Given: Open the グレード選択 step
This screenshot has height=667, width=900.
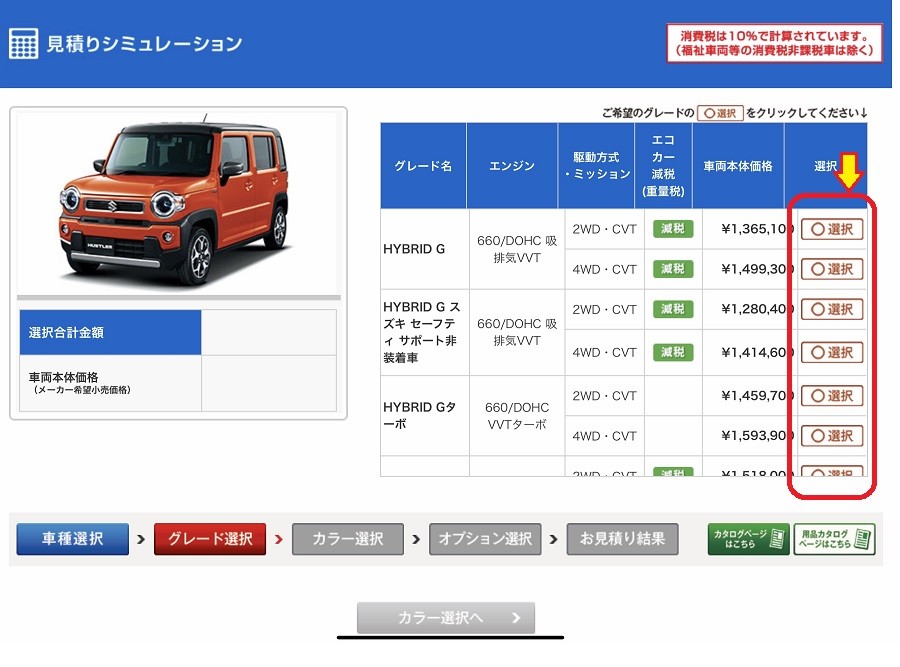Looking at the screenshot, I should pyautogui.click(x=210, y=539).
